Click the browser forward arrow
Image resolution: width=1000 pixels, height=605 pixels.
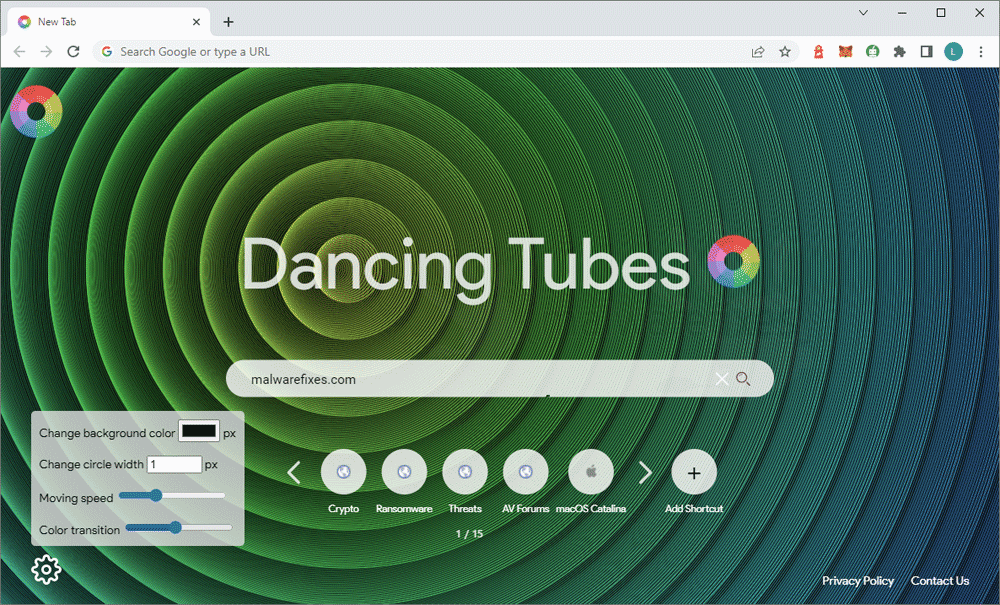[x=46, y=52]
